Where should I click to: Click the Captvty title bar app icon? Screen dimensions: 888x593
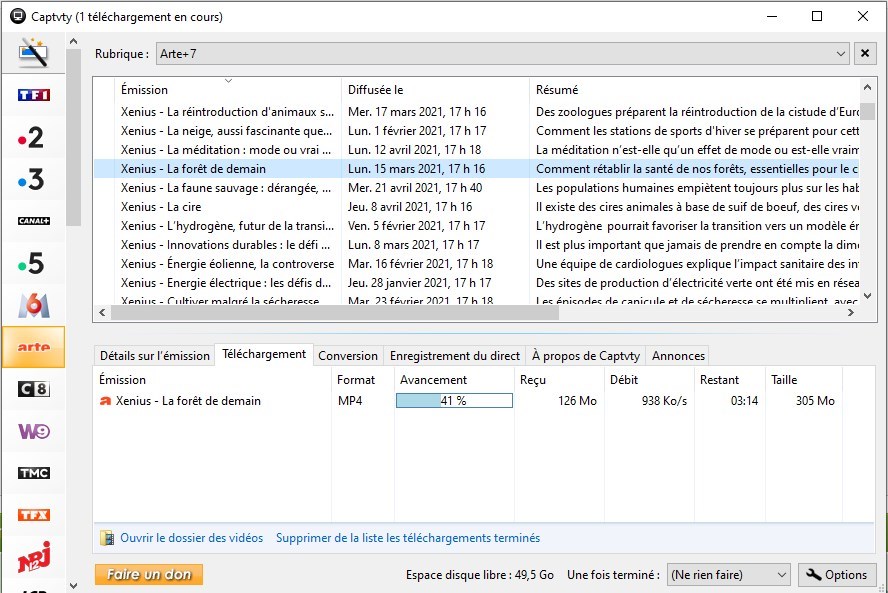[x=18, y=16]
